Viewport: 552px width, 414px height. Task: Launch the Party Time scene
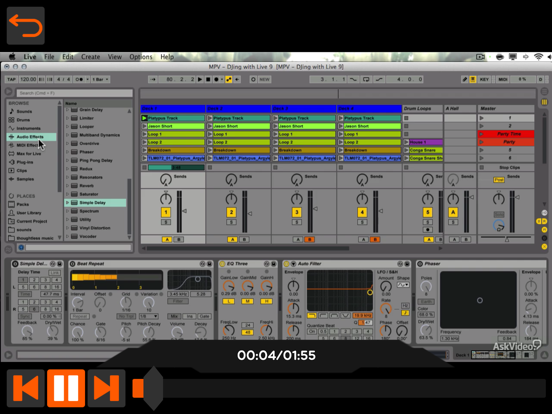point(482,134)
